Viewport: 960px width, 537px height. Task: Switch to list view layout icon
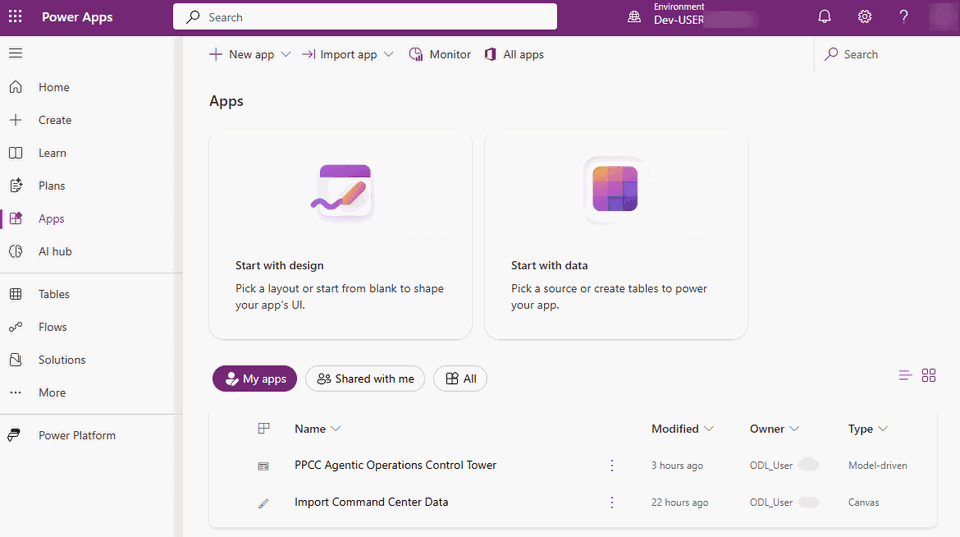click(905, 375)
